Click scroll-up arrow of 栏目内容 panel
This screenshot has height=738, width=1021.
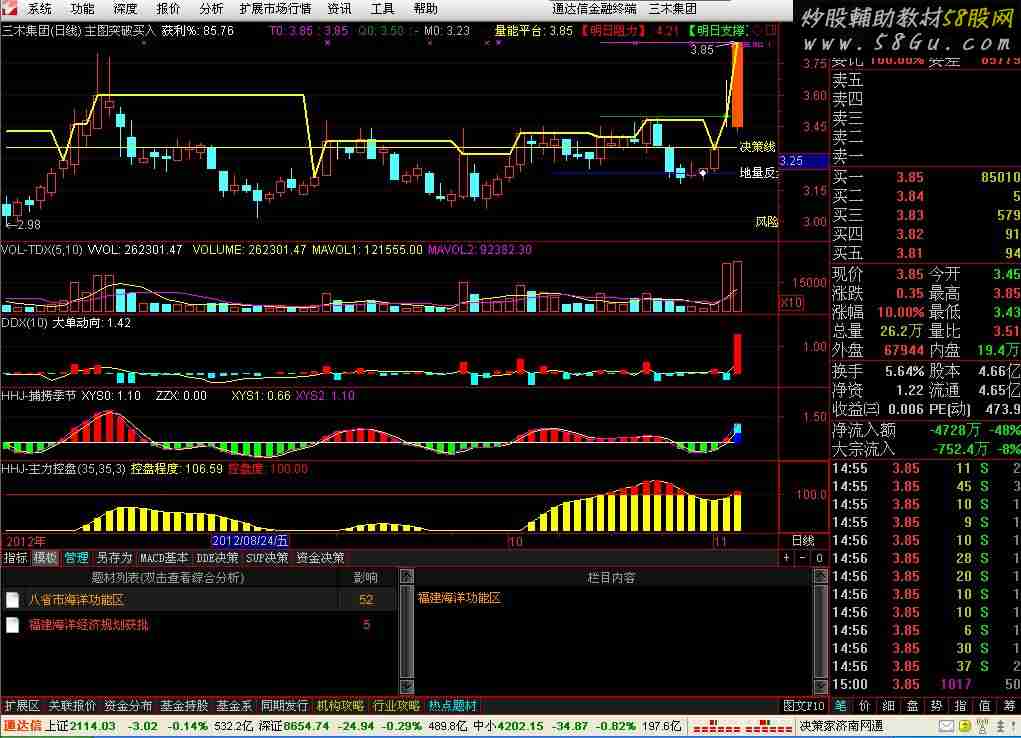pyautogui.click(x=820, y=576)
